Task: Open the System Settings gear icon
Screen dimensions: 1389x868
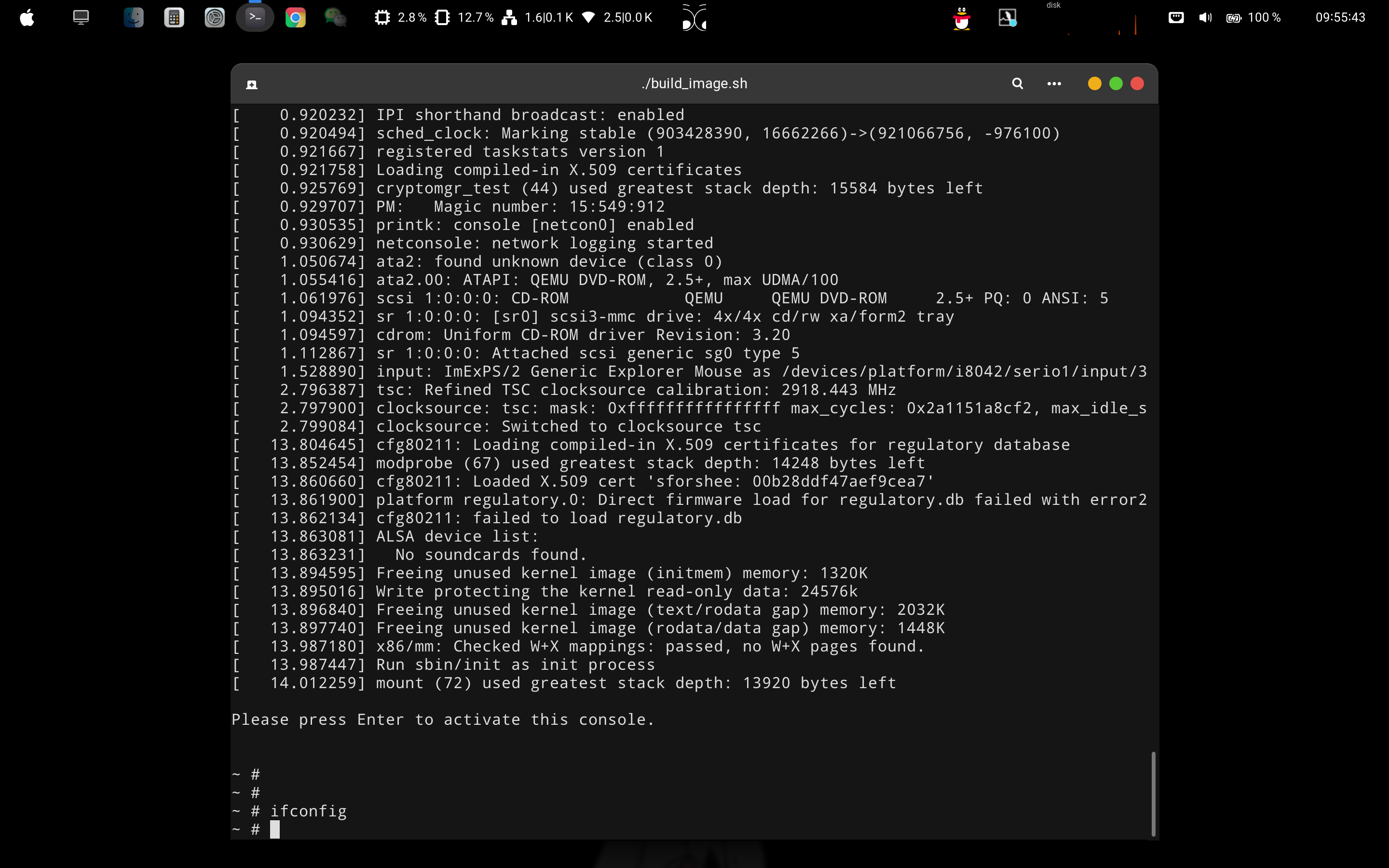Action: [x=215, y=18]
